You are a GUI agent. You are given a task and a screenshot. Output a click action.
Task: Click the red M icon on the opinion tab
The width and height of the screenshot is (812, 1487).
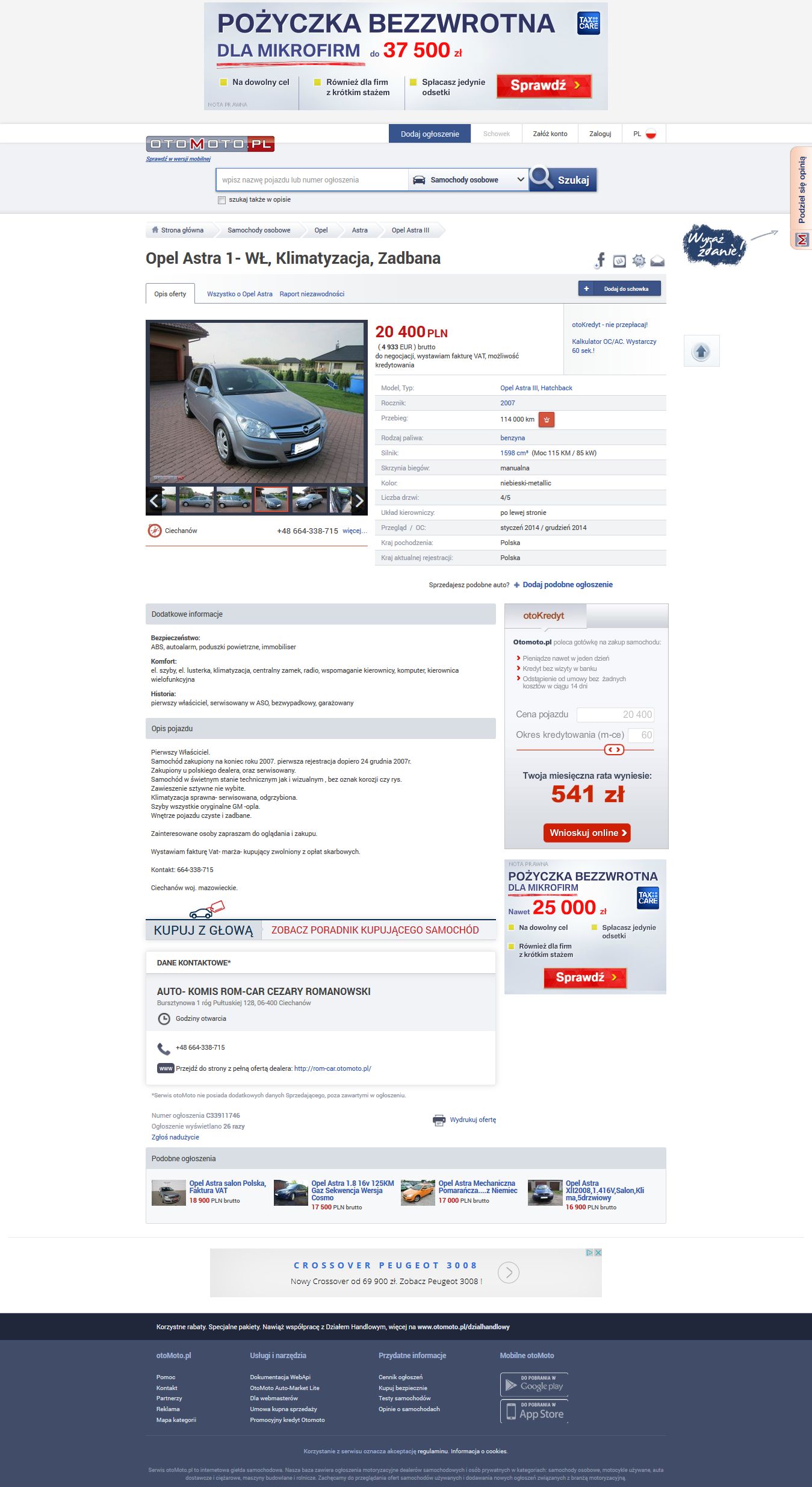802,240
